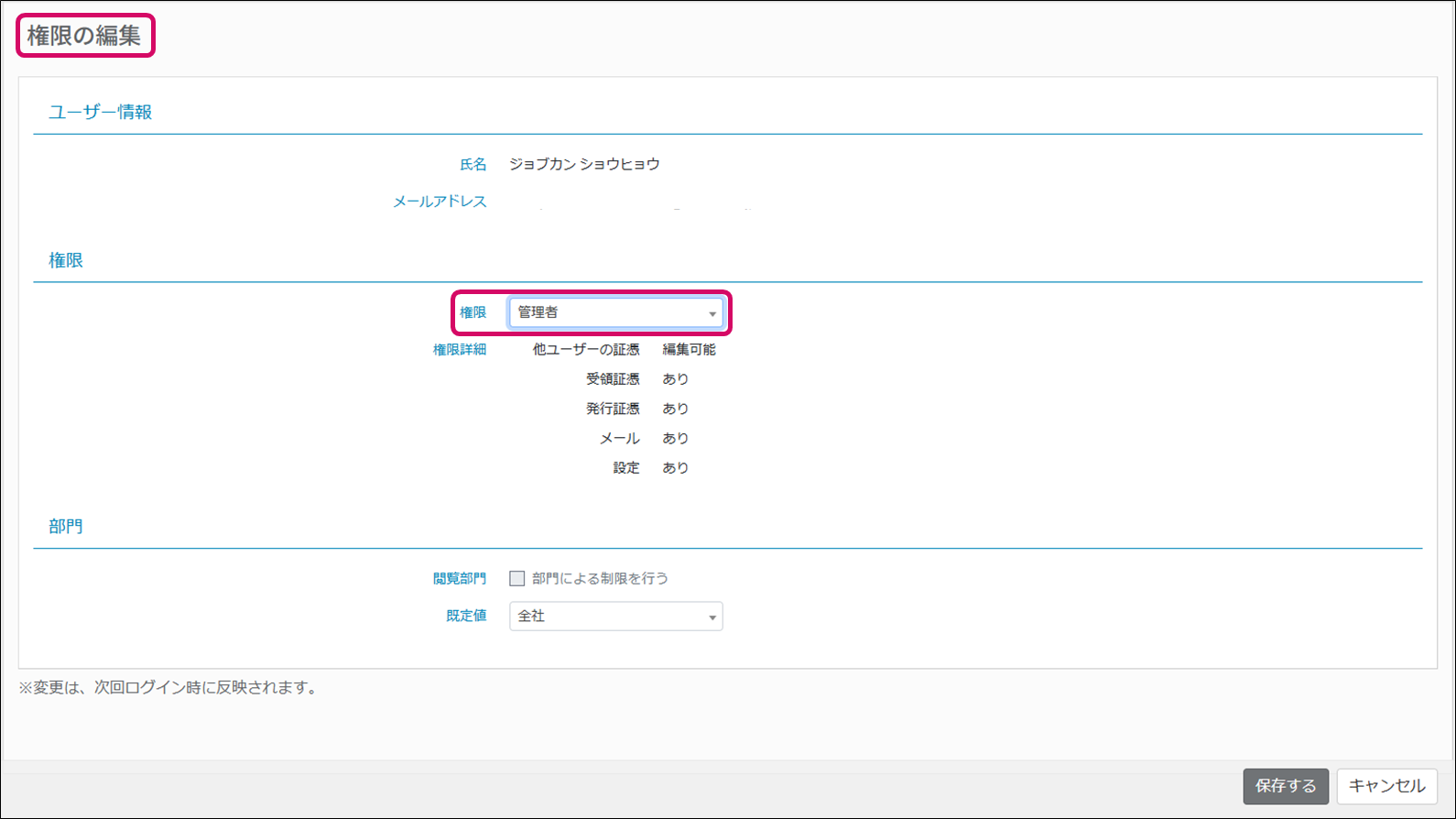This screenshot has width=1456, height=819.
Task: Enable the 部門による制限を行う checkbox
Action: pyautogui.click(x=517, y=579)
